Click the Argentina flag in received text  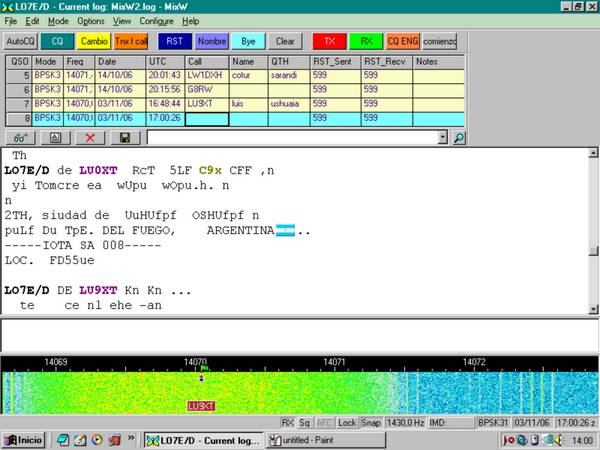click(285, 230)
